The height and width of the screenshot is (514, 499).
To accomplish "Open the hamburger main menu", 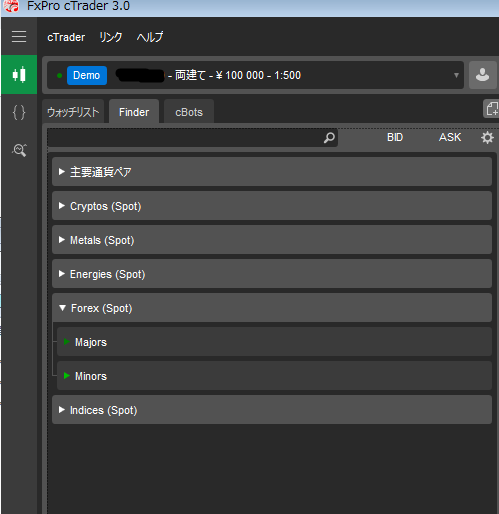I will [19, 36].
